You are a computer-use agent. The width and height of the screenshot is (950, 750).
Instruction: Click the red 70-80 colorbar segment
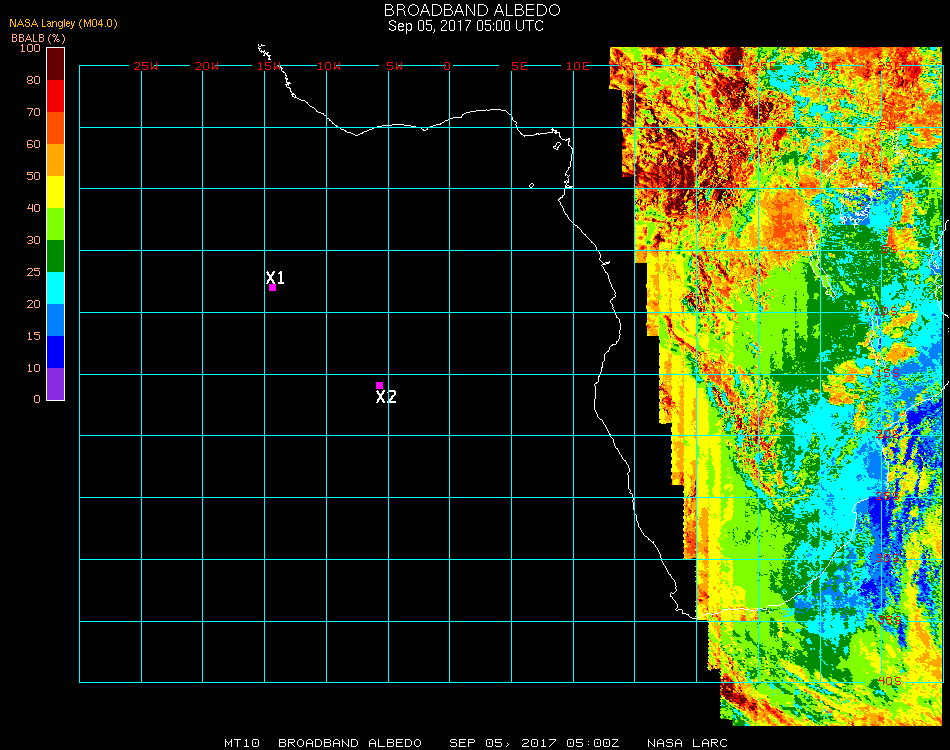tap(56, 96)
